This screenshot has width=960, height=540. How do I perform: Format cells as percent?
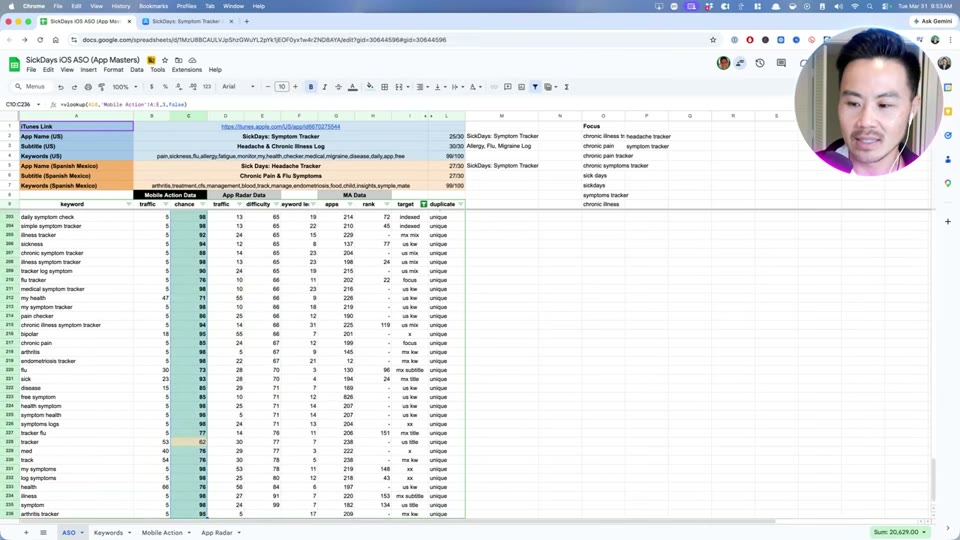[165, 87]
